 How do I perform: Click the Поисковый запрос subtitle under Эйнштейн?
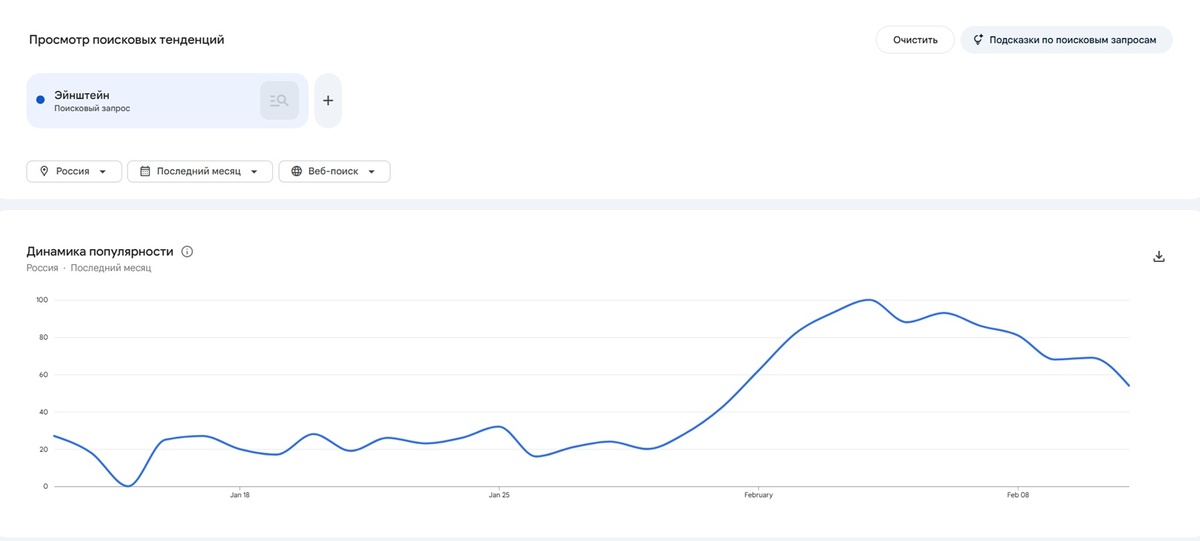pyautogui.click(x=92, y=108)
